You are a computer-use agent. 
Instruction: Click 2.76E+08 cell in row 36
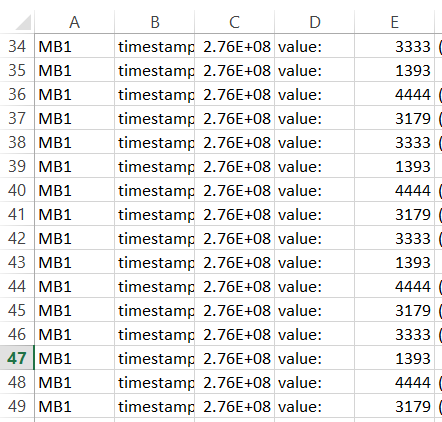click(234, 94)
